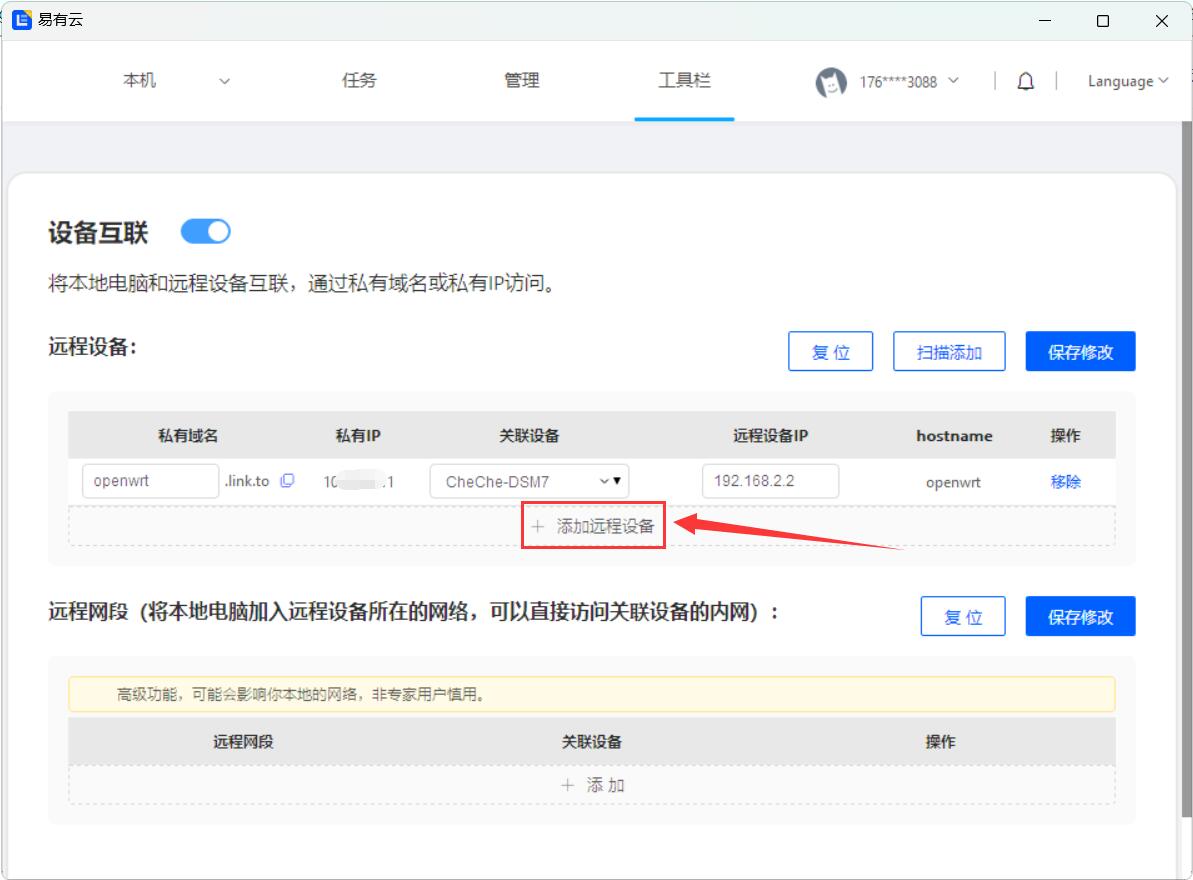Toggle the 设备互联 switch off

coord(205,232)
